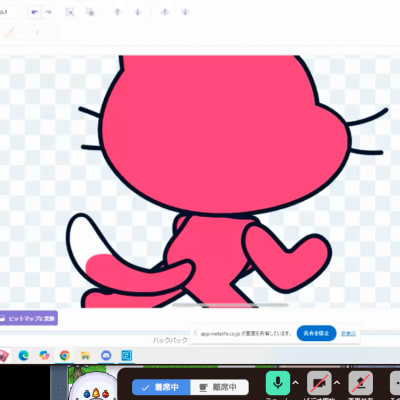The image size is (400, 400).
Task: Set status to 離席中
Action: [219, 387]
